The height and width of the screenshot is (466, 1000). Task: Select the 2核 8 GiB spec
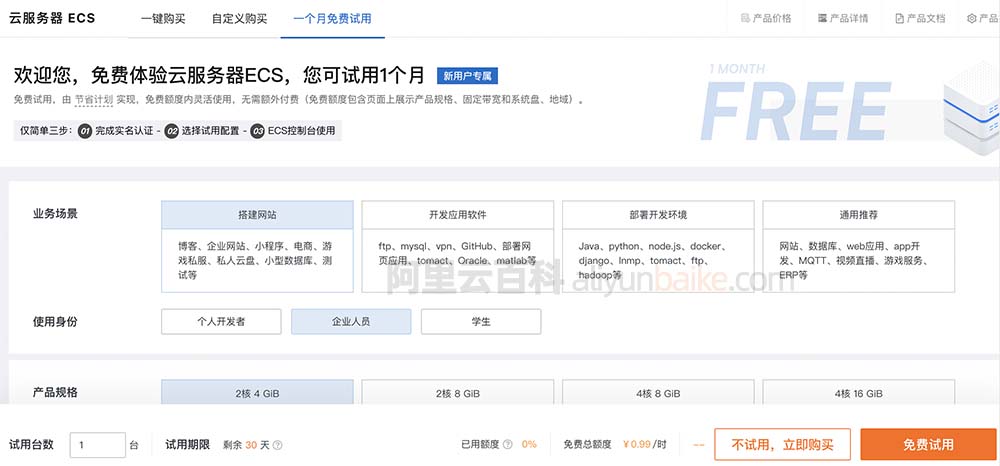click(x=457, y=393)
